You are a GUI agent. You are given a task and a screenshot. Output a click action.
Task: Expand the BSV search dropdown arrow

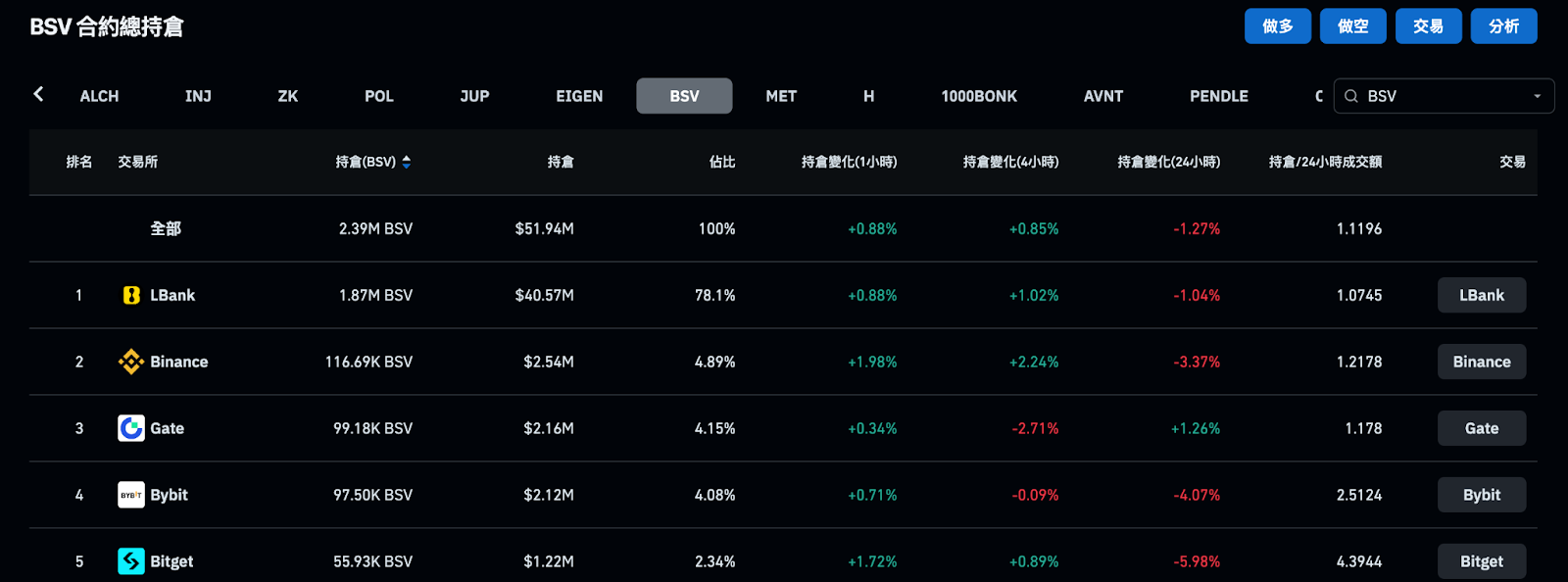1537,96
